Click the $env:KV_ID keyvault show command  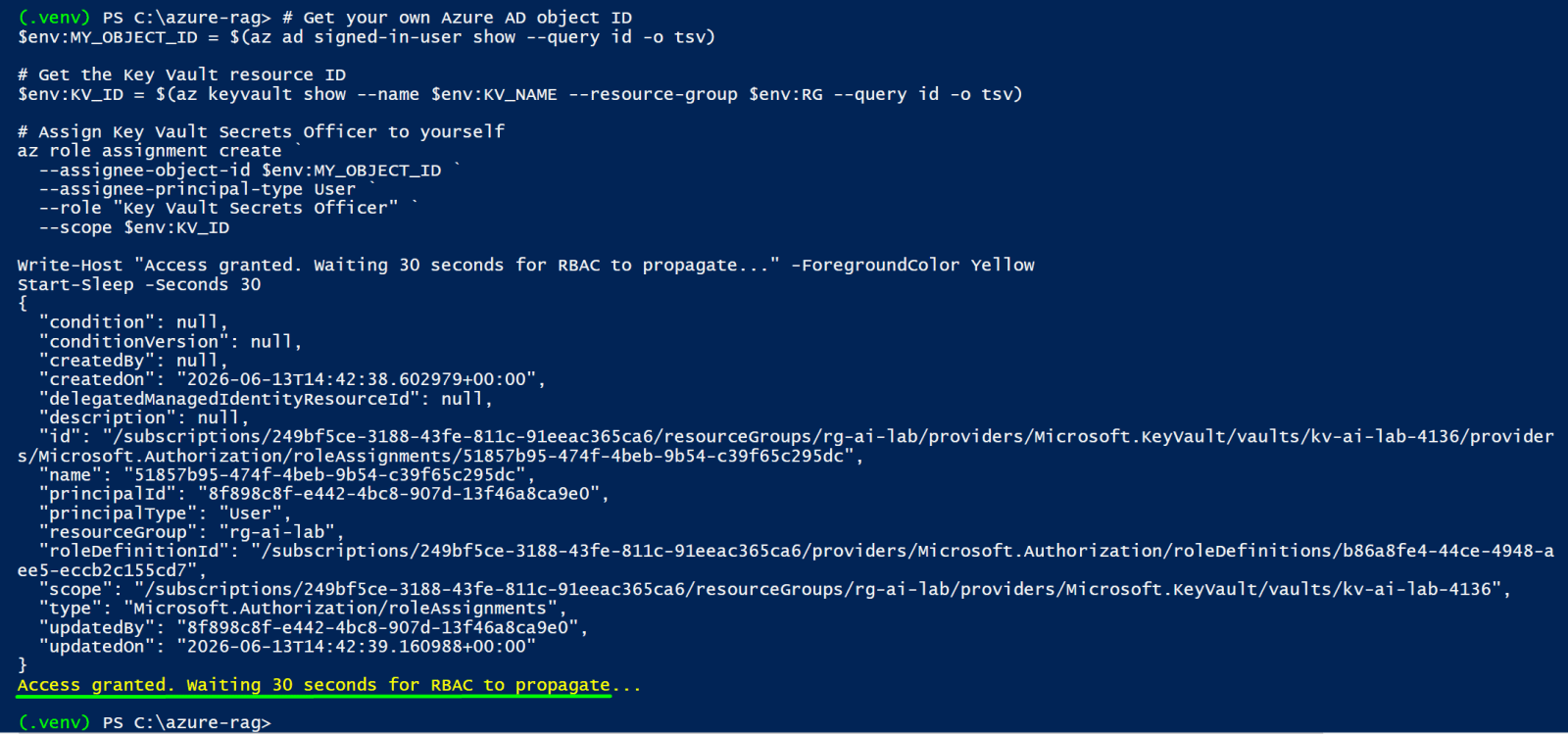pos(520,94)
